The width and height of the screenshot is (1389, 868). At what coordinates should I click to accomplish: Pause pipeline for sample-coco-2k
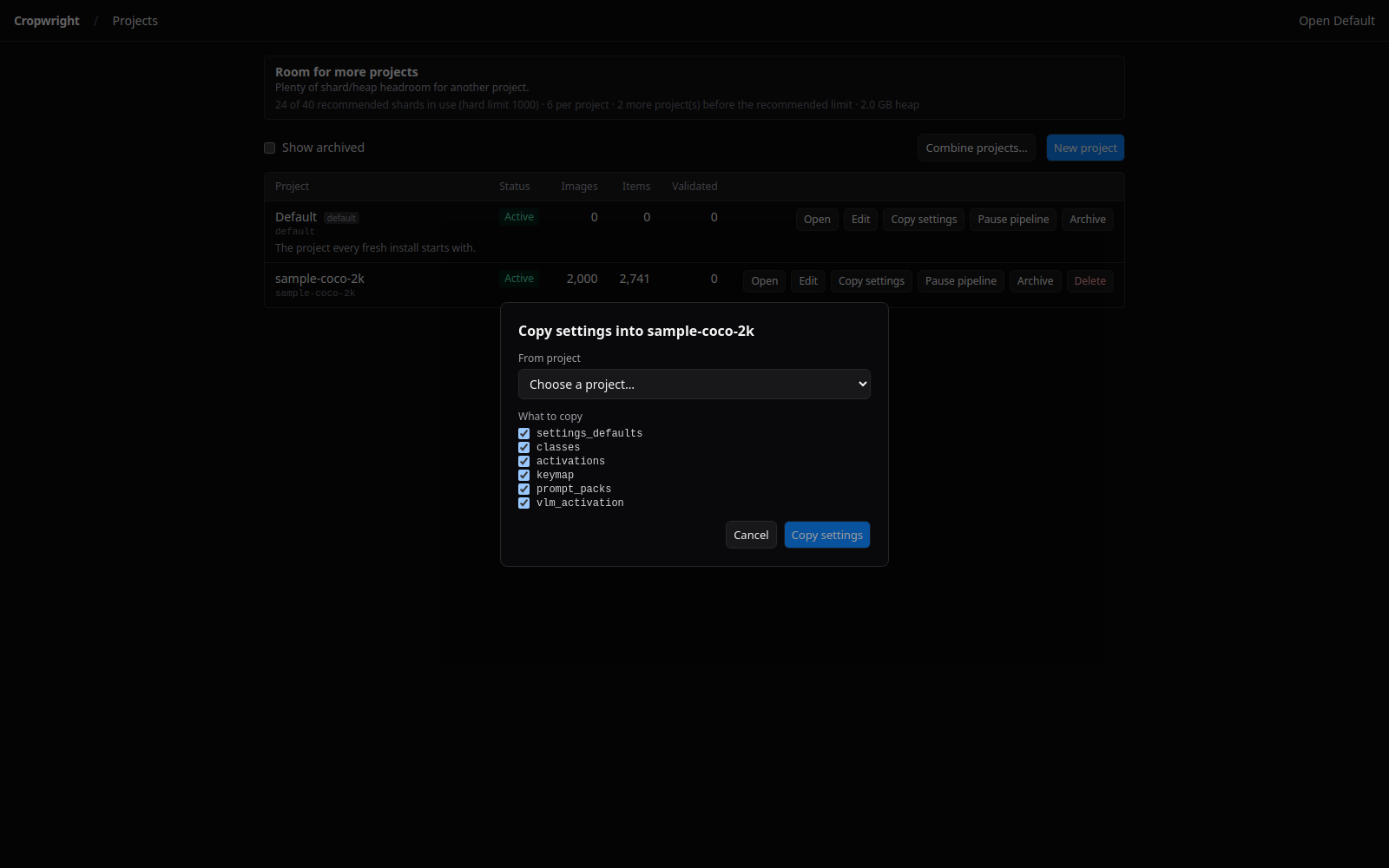(x=961, y=281)
